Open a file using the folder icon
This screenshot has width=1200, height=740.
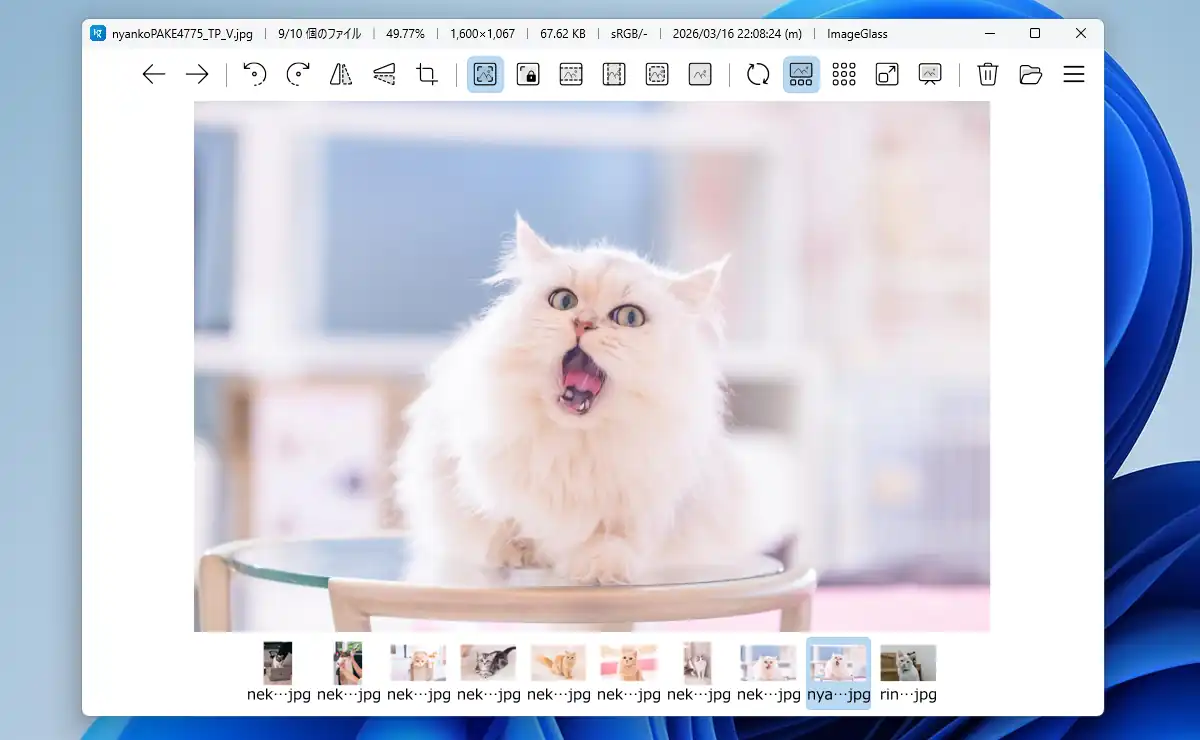pyautogui.click(x=1030, y=74)
